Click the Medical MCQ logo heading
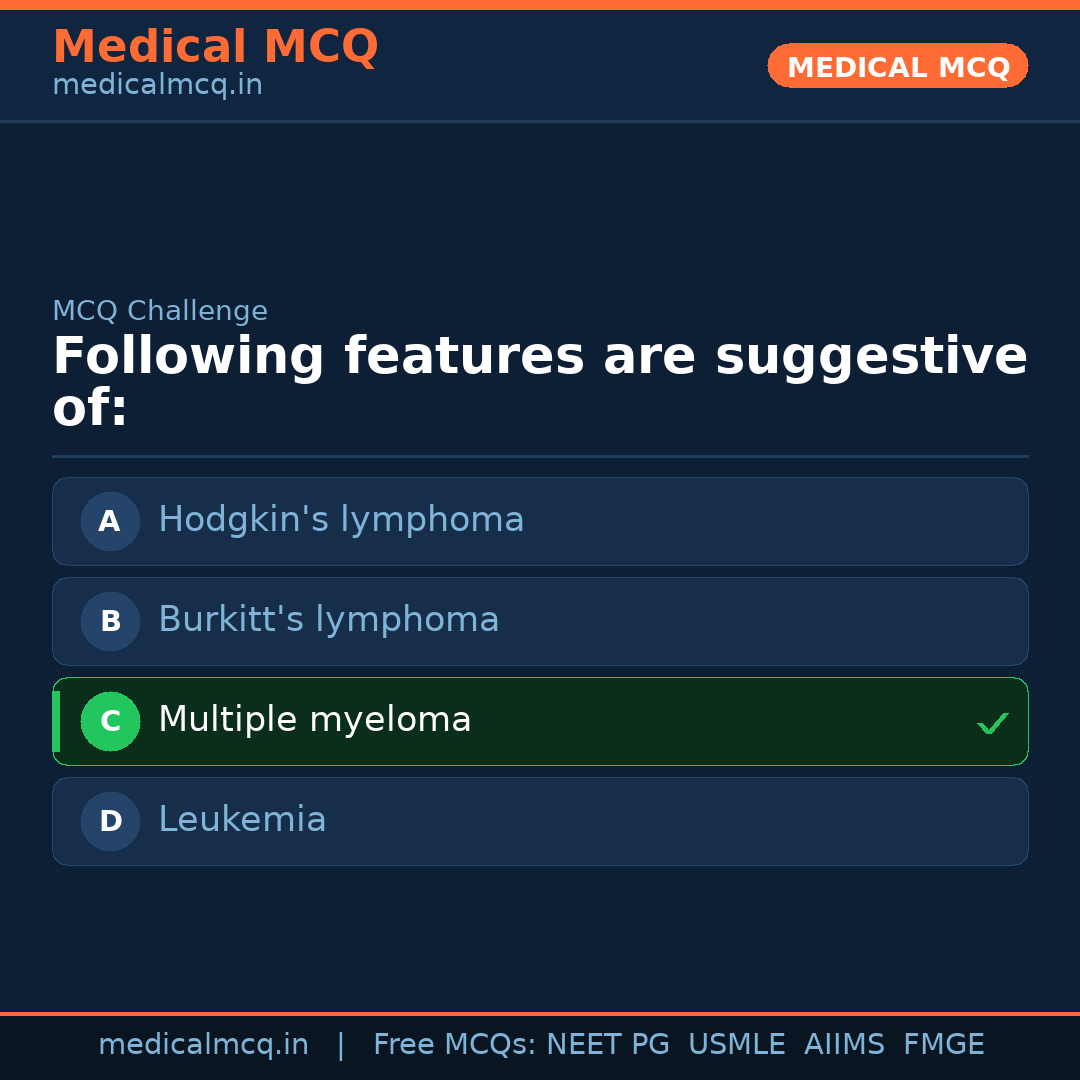Viewport: 1080px width, 1080px height. coord(215,46)
